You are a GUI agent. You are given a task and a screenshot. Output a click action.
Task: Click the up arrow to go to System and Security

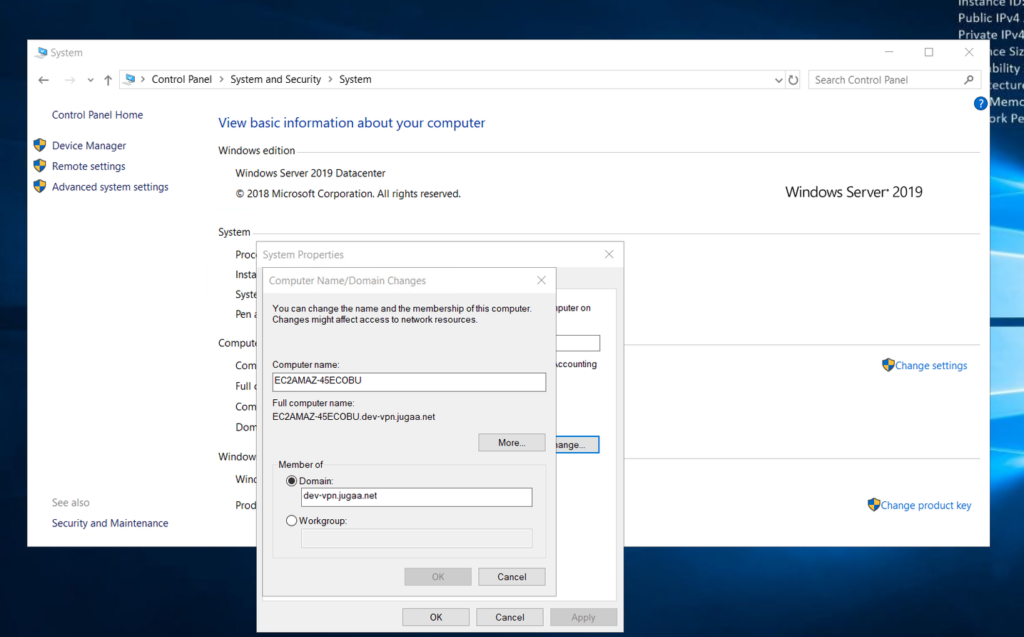pyautogui.click(x=108, y=79)
